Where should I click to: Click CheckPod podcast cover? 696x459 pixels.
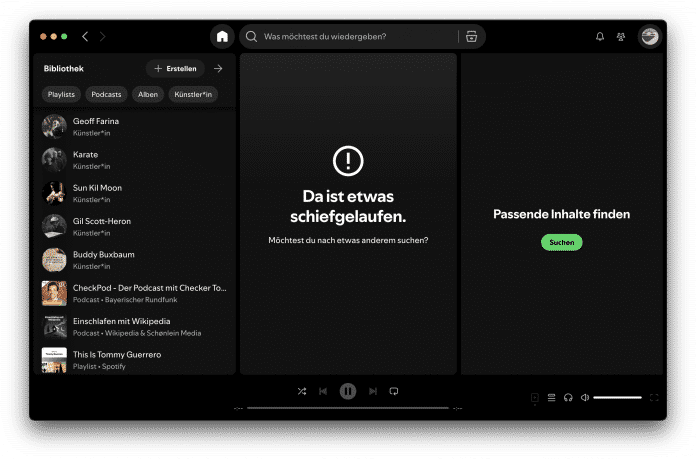pyautogui.click(x=54, y=293)
